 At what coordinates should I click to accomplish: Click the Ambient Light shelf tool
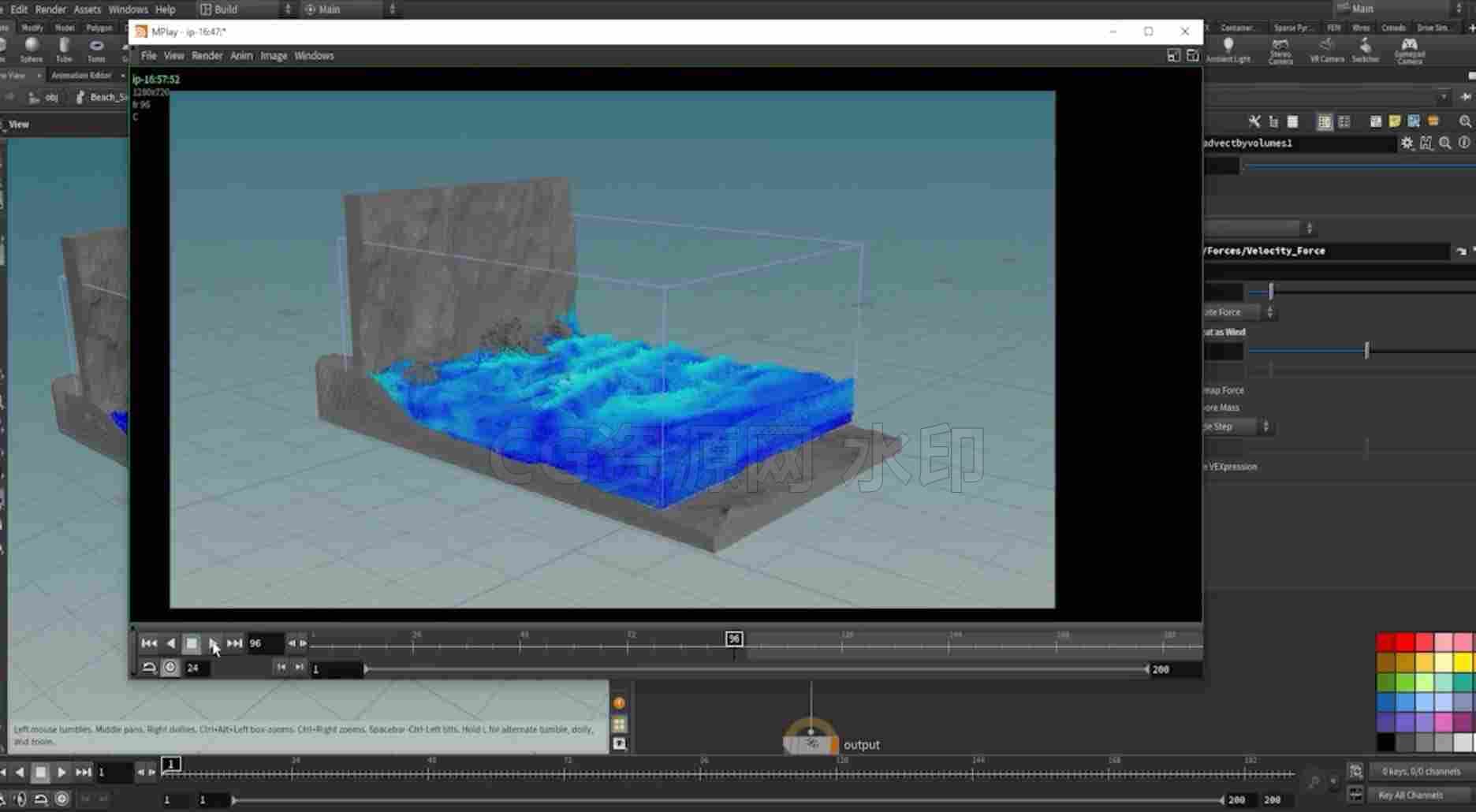1228,50
